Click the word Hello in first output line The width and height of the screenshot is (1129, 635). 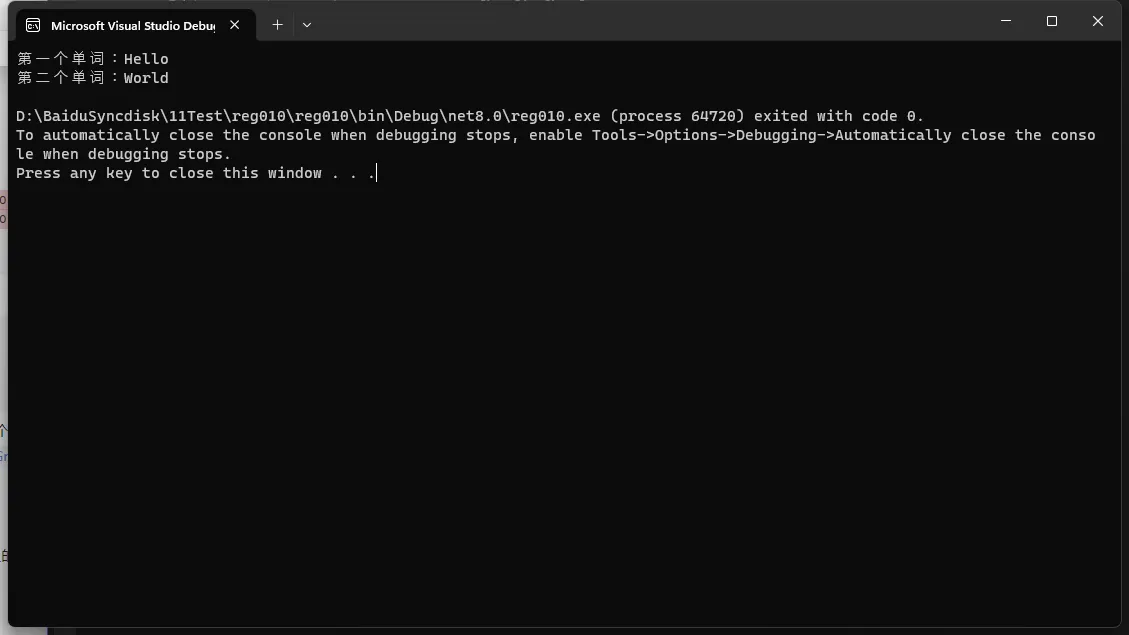tap(146, 59)
